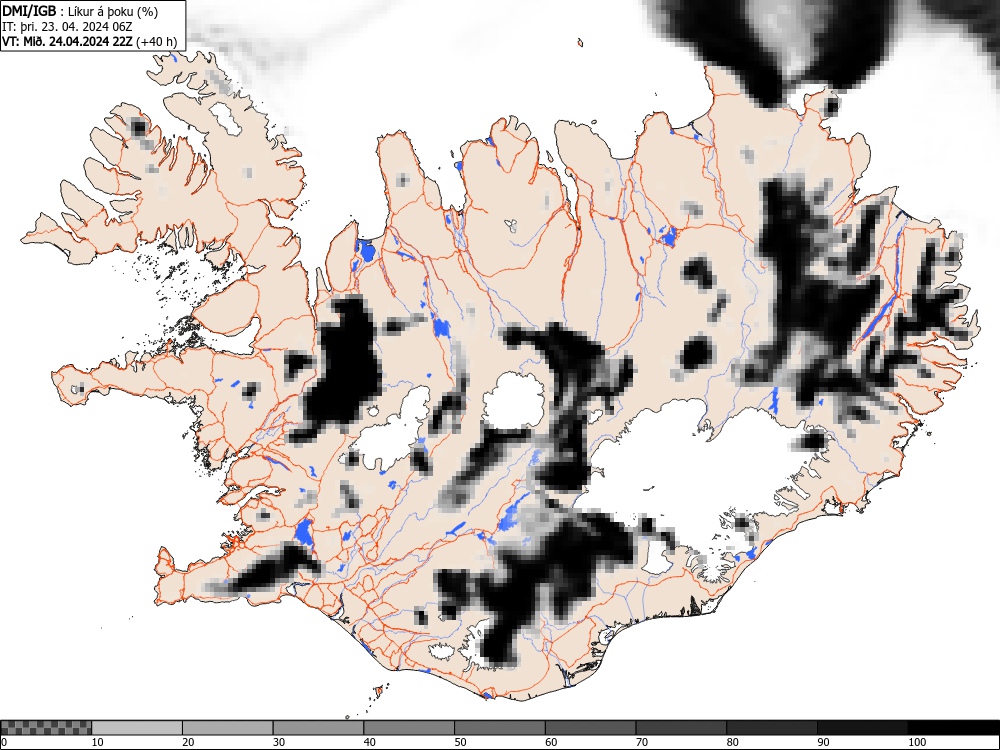
Task: Click the legend label "50"
Action: pyautogui.click(x=460, y=742)
